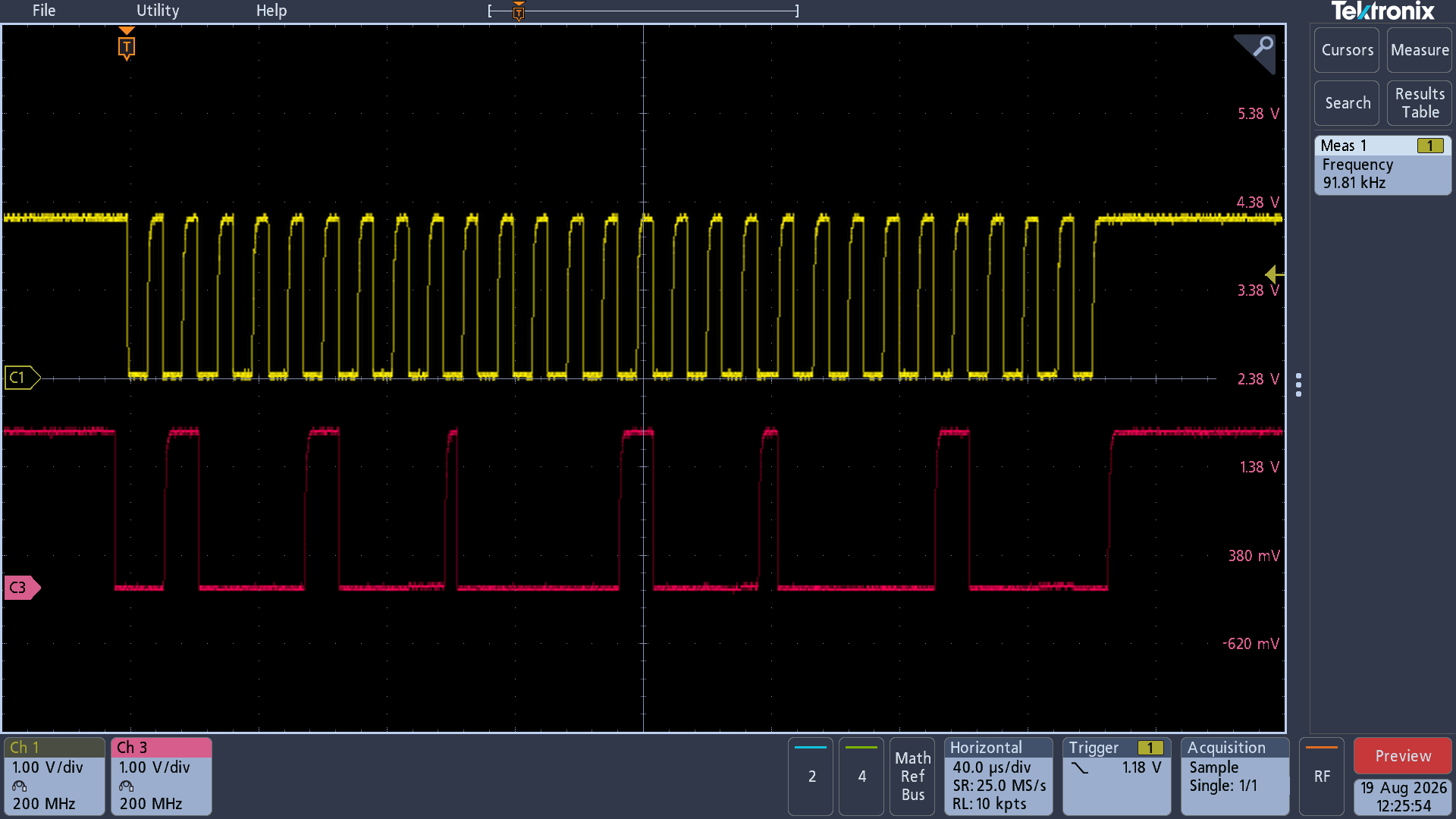Click the falling edge slope icon in Trigger
This screenshot has height=819, width=1456.
tap(1080, 767)
